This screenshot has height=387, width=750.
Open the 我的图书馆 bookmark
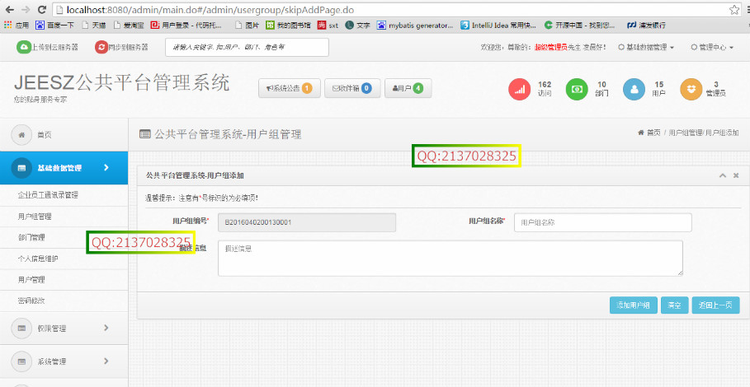288,25
